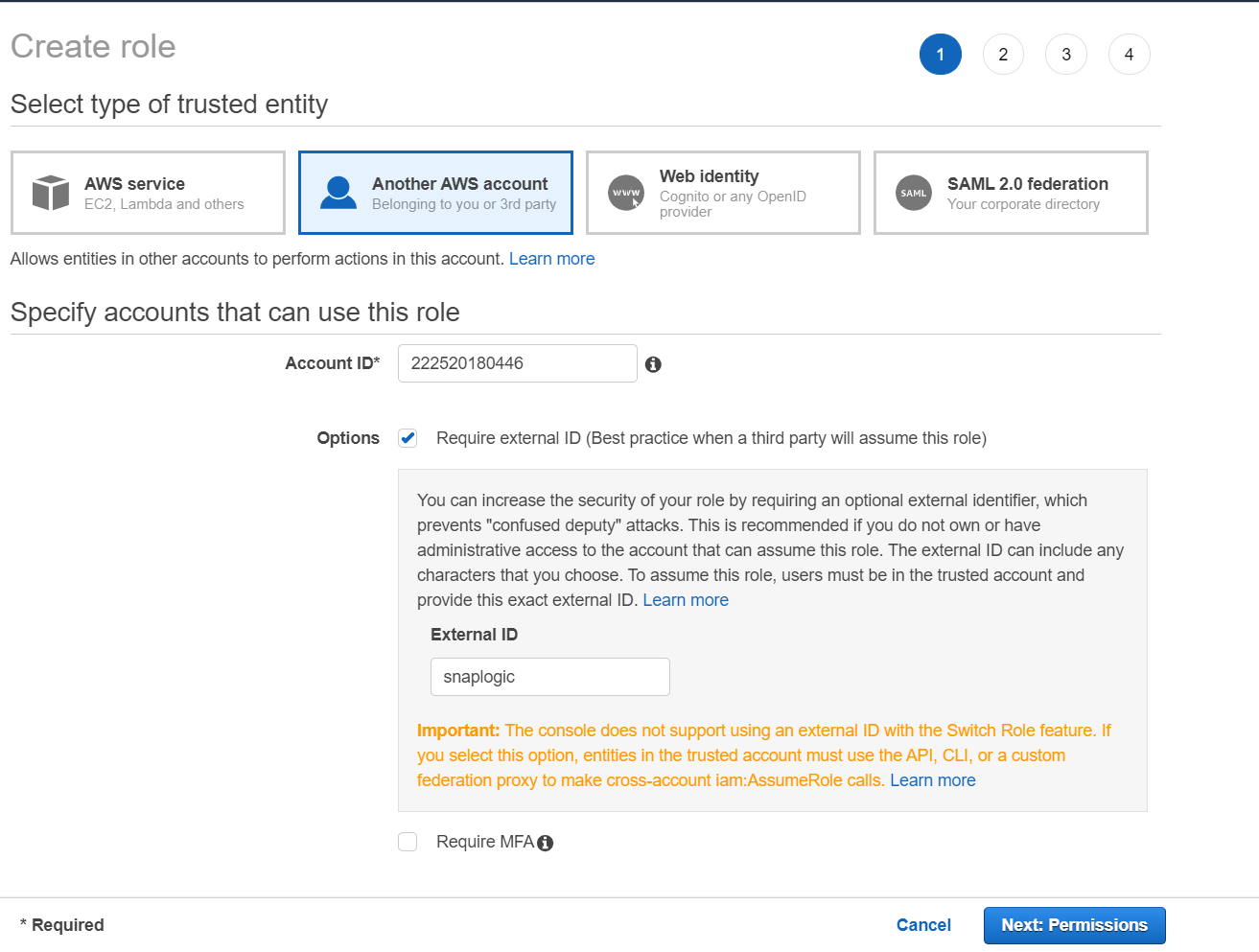Open Learn more about trusted entities

coord(551,258)
